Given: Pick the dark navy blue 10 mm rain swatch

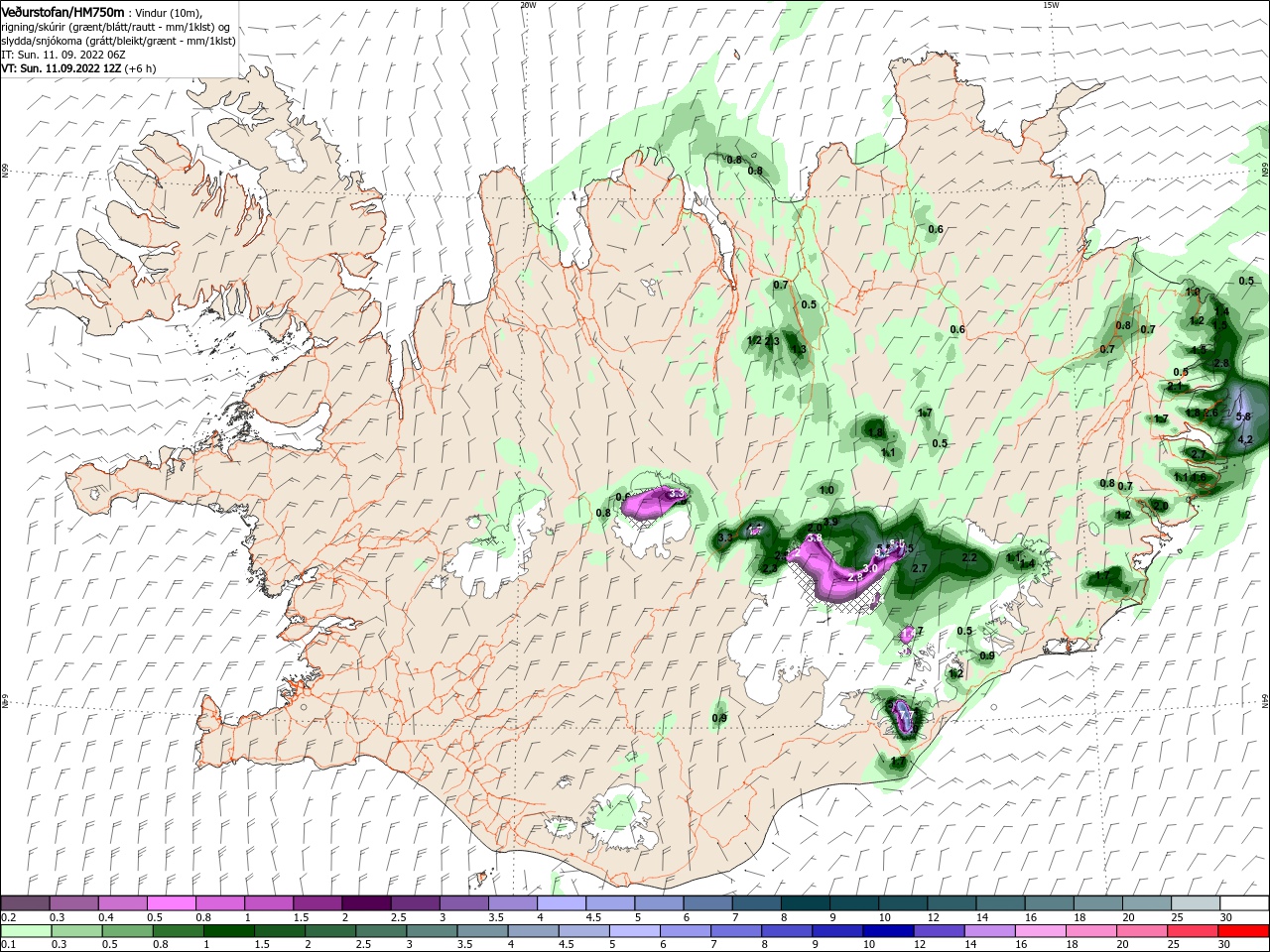Looking at the screenshot, I should 887,931.
